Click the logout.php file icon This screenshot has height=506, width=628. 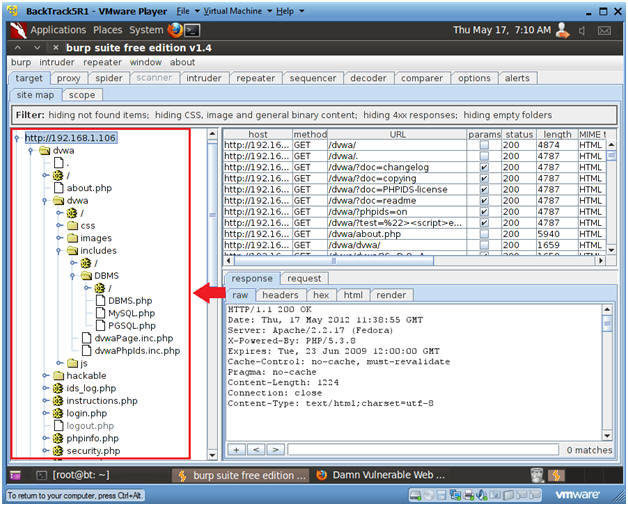coord(59,425)
